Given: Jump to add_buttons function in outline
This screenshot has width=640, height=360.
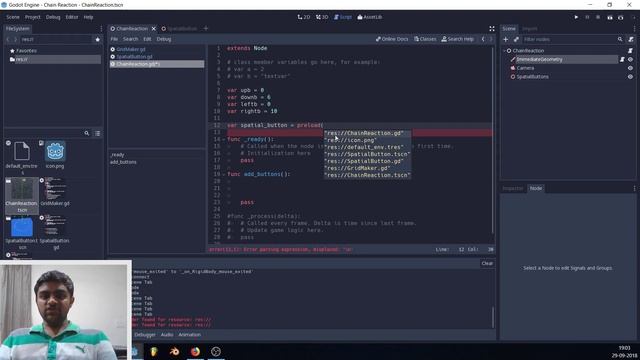Looking at the screenshot, I should coord(123,162).
